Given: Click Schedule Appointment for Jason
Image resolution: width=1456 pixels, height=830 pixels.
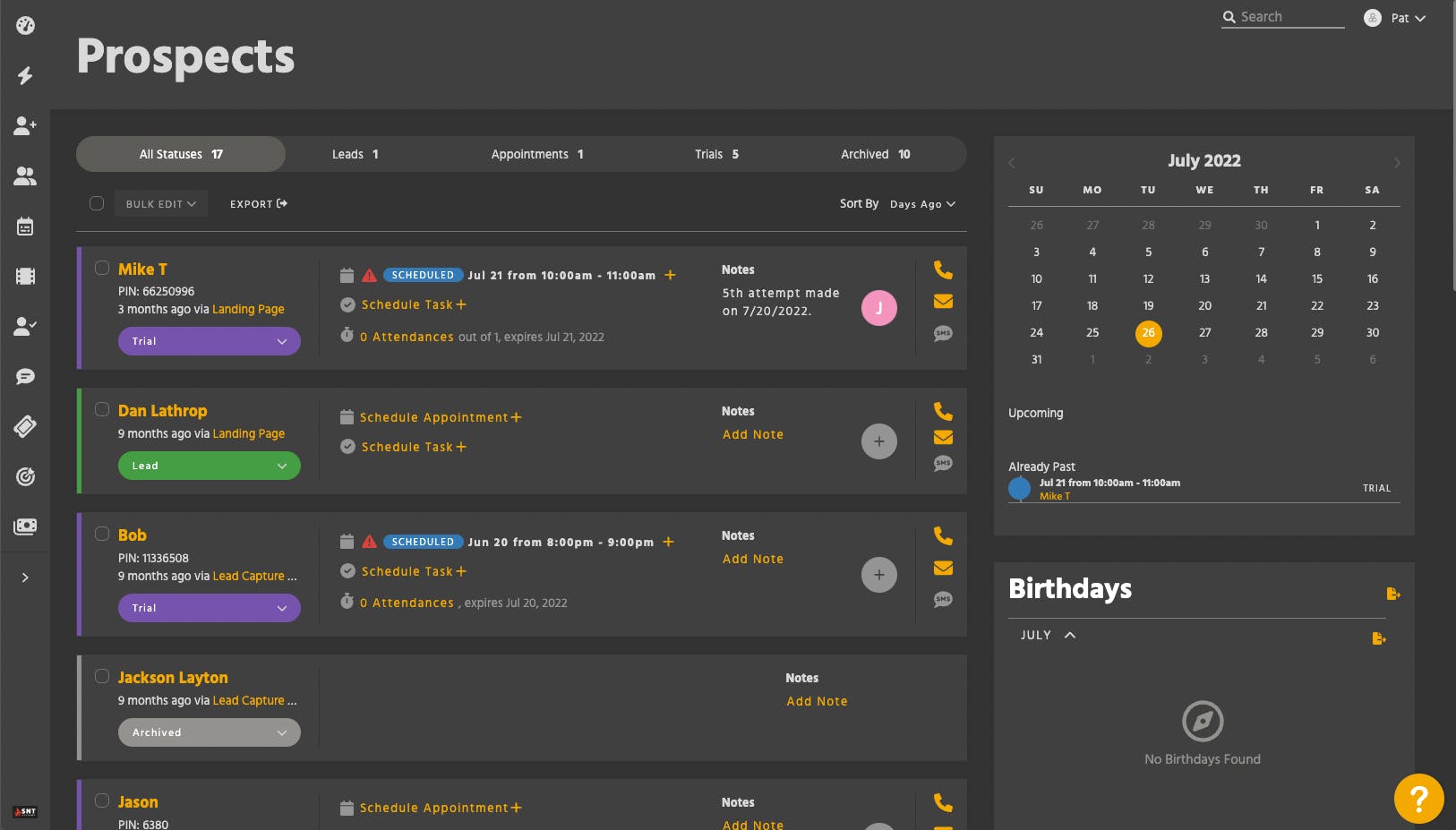Looking at the screenshot, I should tap(441, 808).
